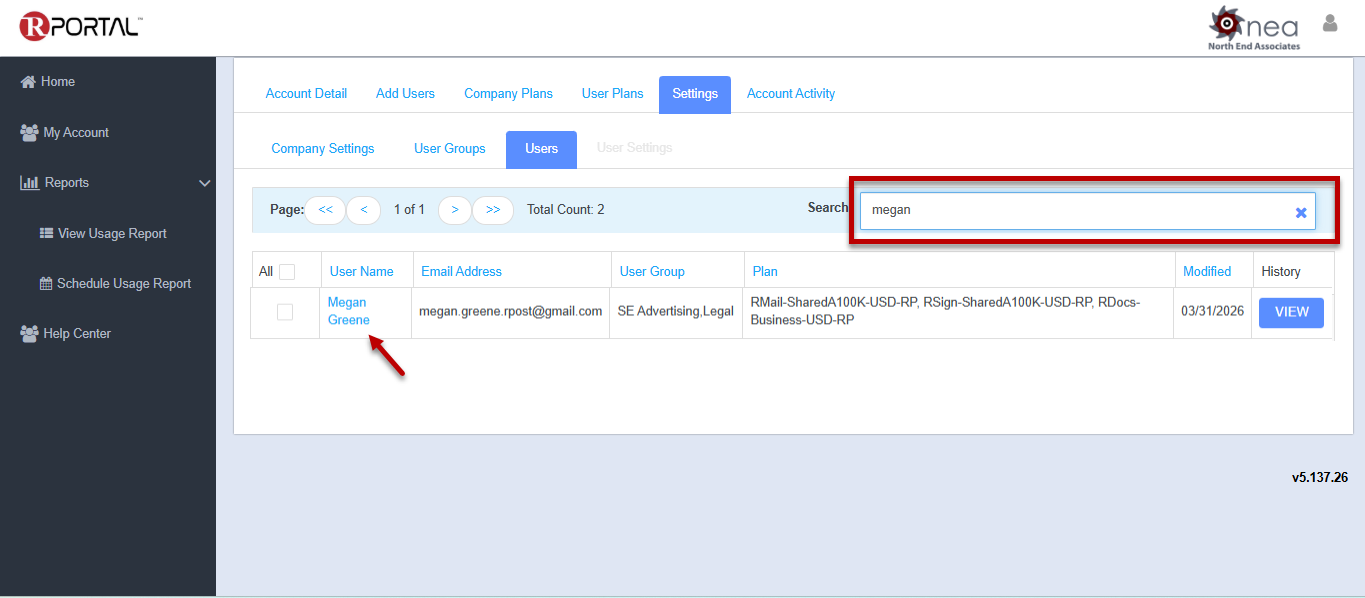Screen dimensions: 1365x598
Task: Open Megan Greene user link
Action: click(349, 311)
